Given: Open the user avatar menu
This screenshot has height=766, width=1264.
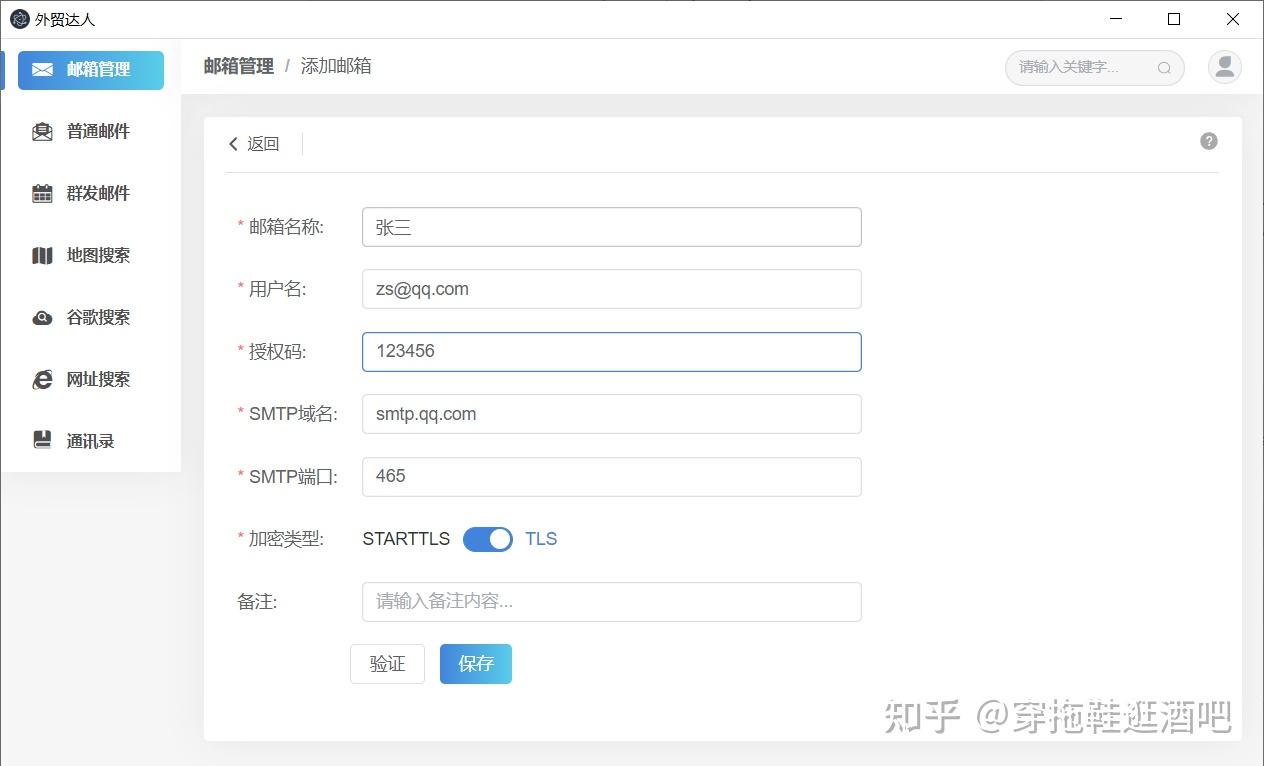Looking at the screenshot, I should (x=1224, y=67).
